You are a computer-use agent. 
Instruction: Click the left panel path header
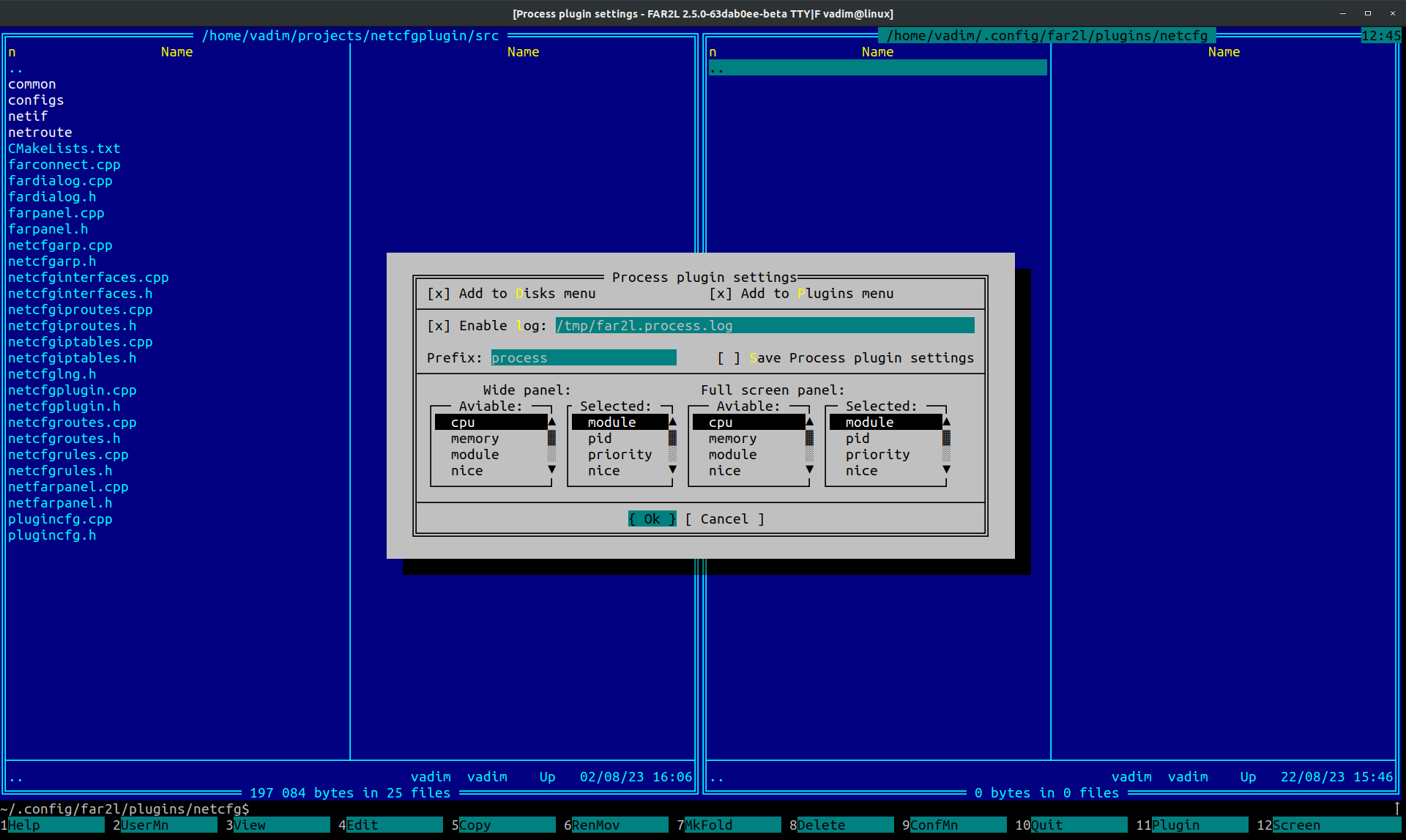point(350,36)
